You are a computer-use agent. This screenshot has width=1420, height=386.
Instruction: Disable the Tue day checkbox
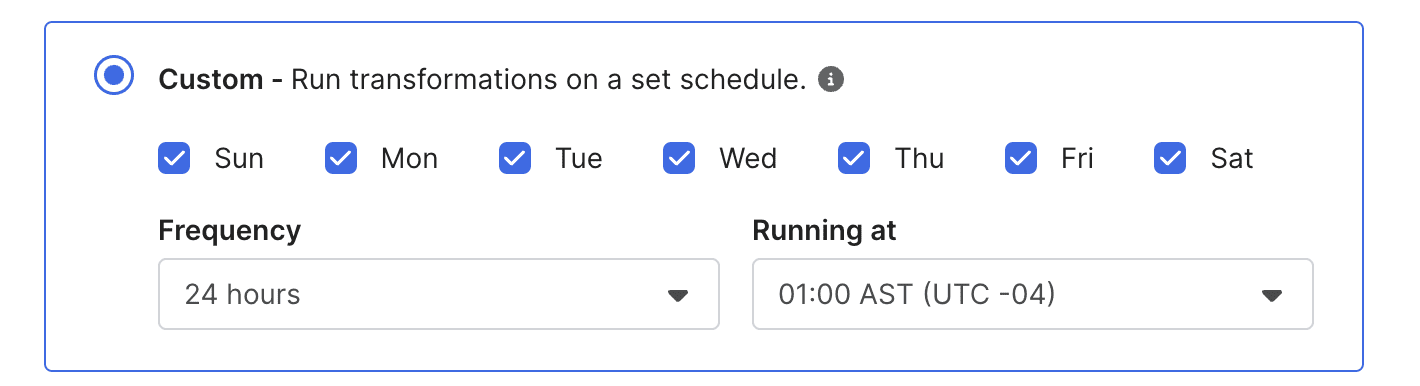tap(515, 158)
